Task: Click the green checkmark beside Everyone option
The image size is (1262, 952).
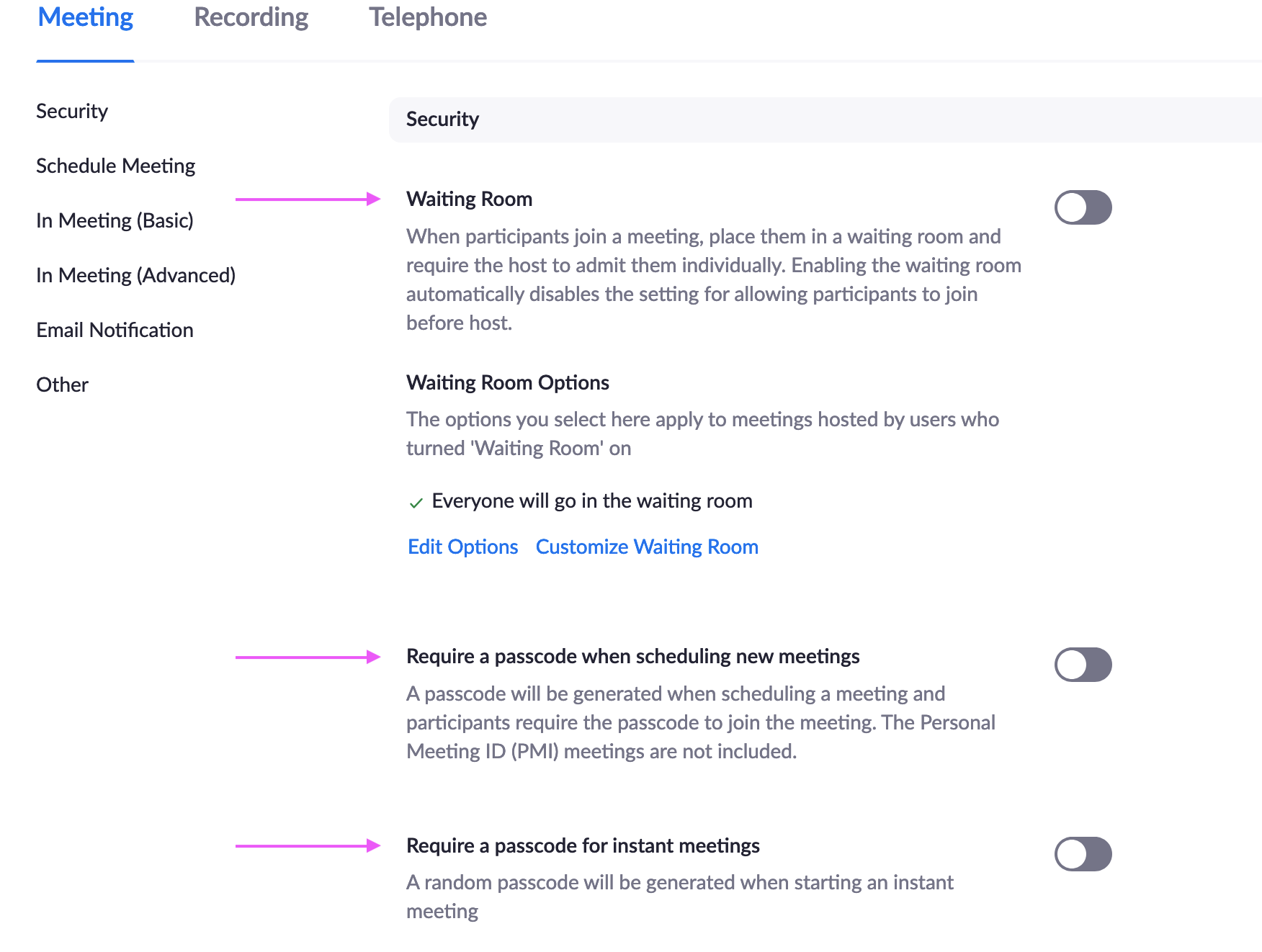Action: [416, 503]
